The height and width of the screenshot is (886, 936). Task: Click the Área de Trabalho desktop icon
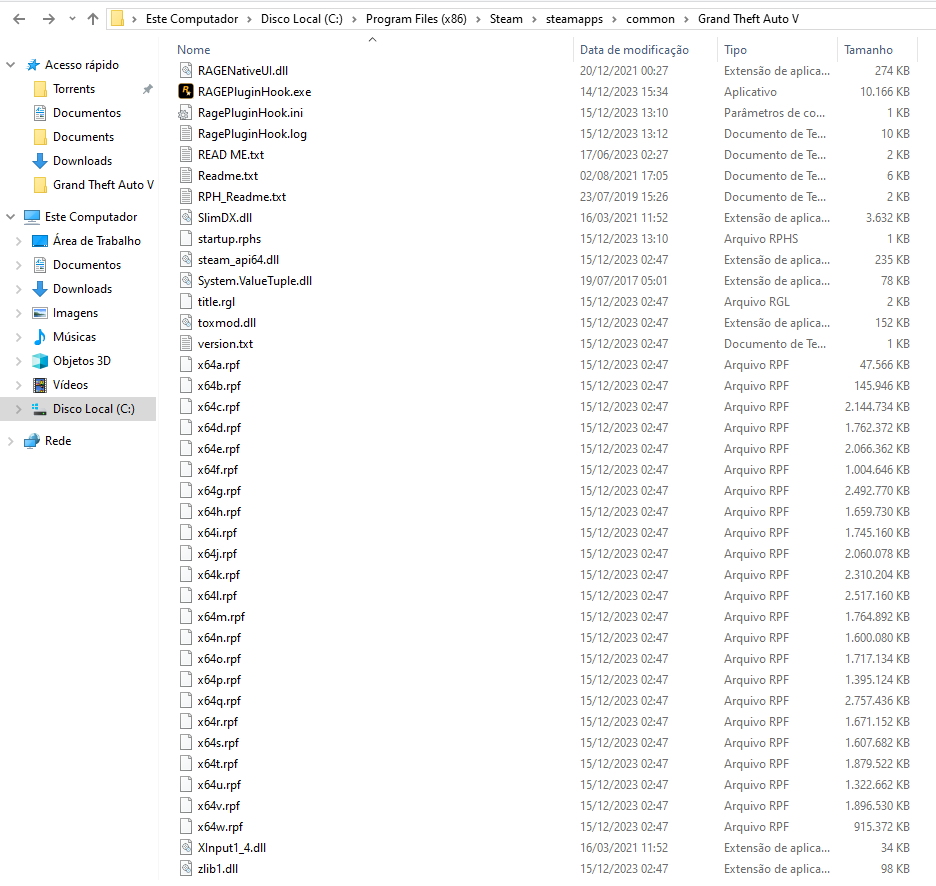40,241
